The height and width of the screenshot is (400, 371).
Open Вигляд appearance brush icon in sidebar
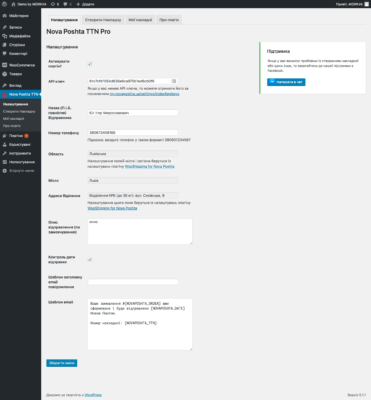pyautogui.click(x=4, y=85)
